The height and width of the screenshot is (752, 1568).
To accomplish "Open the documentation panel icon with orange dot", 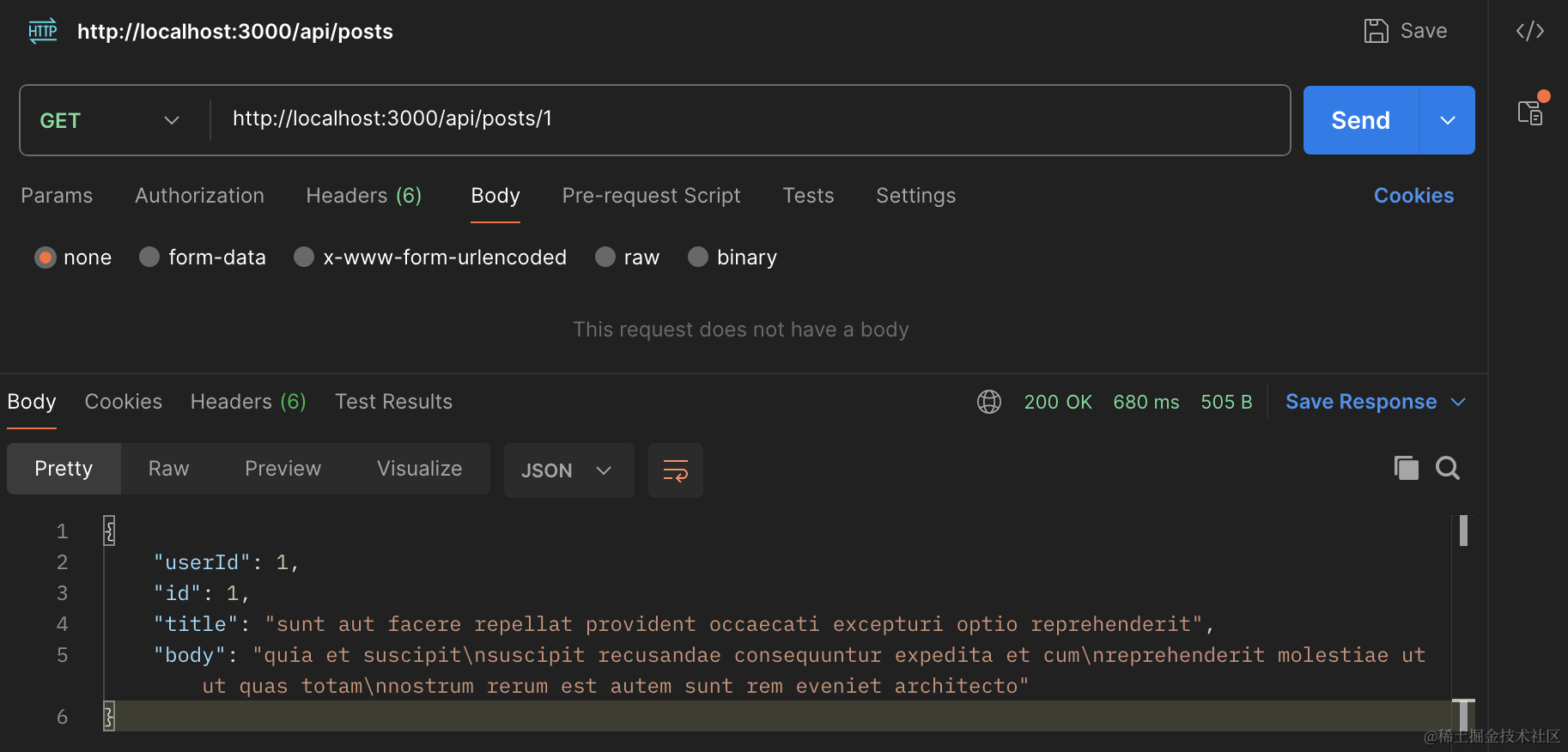I will (1530, 112).
